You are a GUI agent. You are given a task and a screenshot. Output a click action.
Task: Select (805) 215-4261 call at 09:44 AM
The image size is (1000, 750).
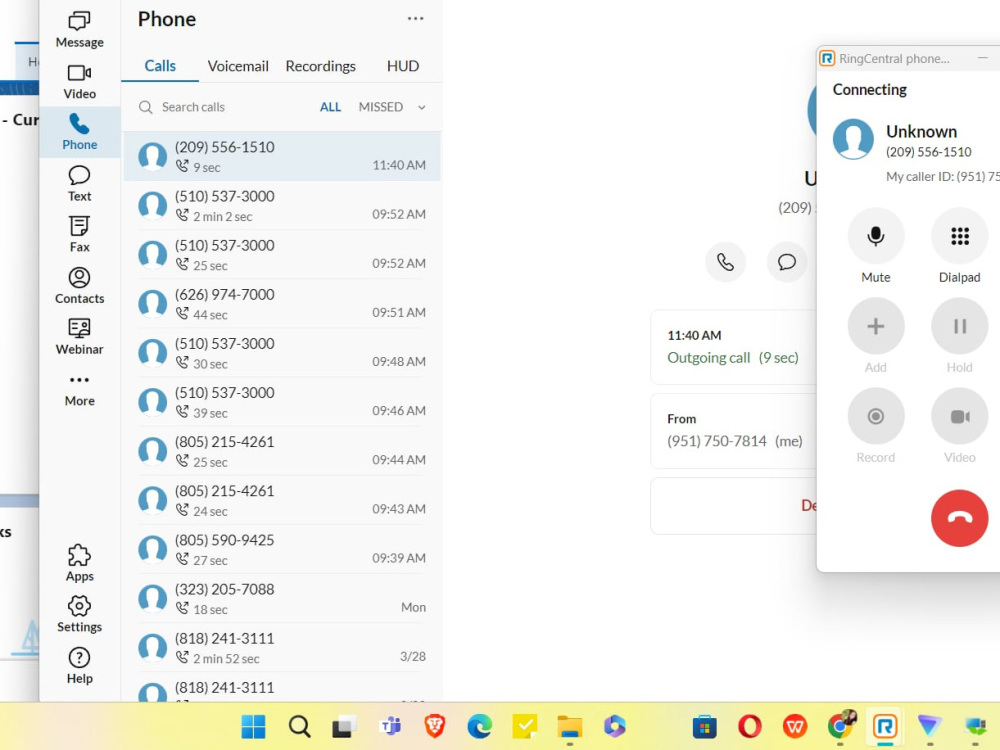(281, 451)
